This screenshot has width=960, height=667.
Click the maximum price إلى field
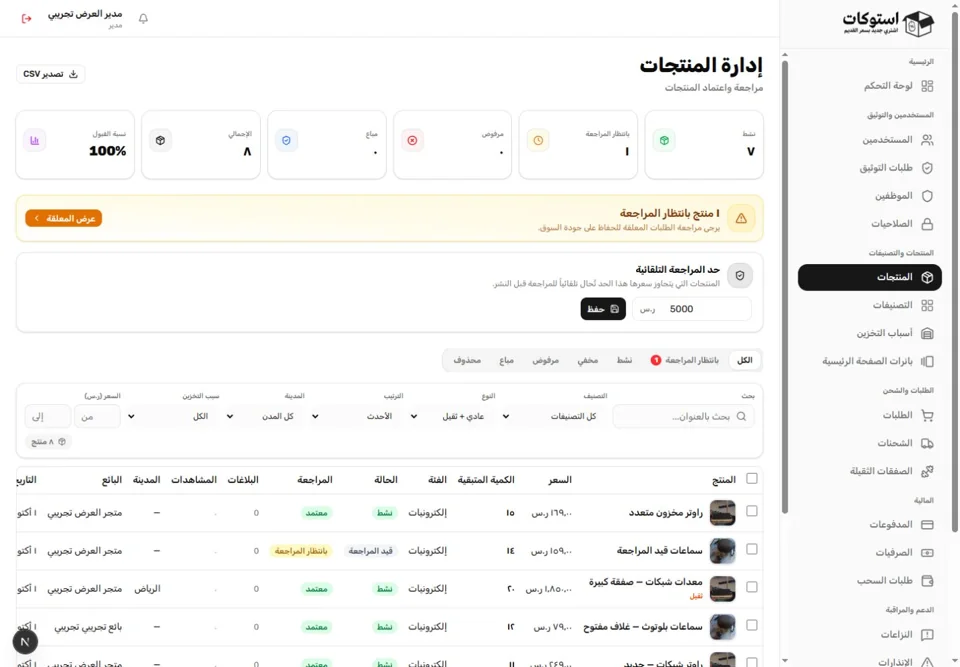pos(48,416)
